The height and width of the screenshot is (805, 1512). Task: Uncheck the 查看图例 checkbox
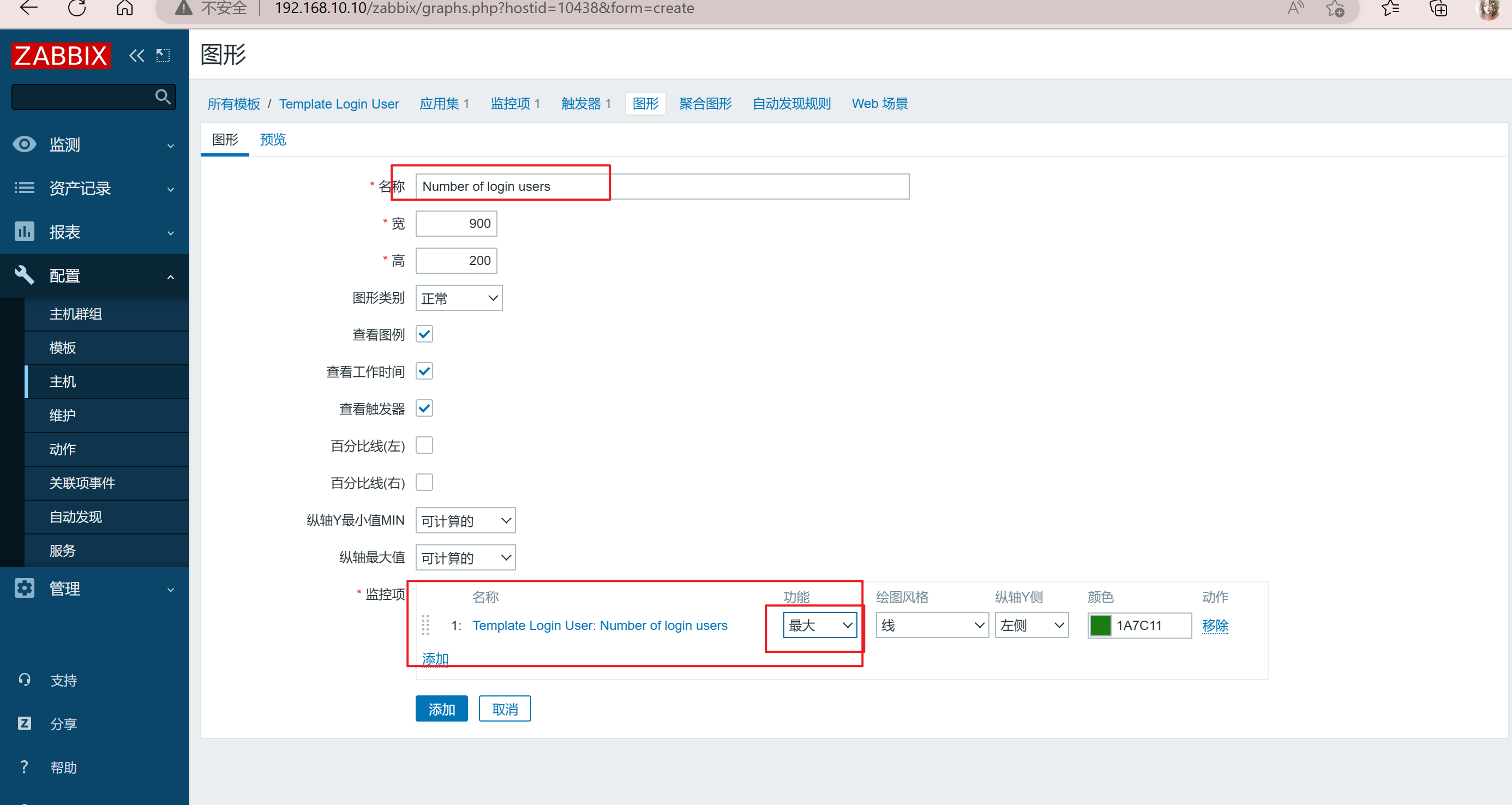[x=424, y=334]
